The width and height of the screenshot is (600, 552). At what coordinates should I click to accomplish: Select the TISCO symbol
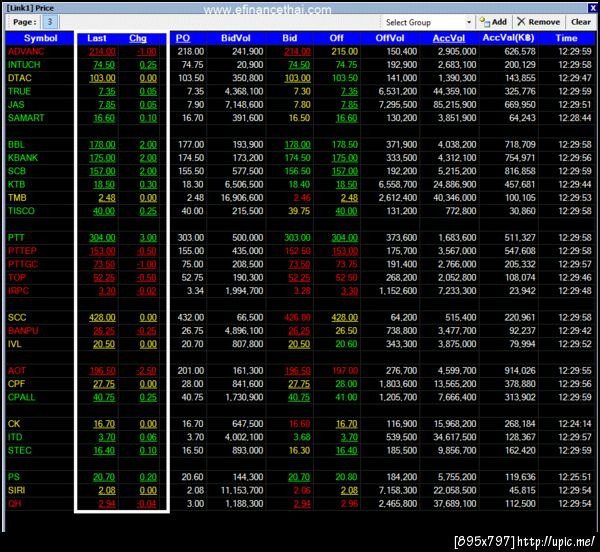[21, 211]
